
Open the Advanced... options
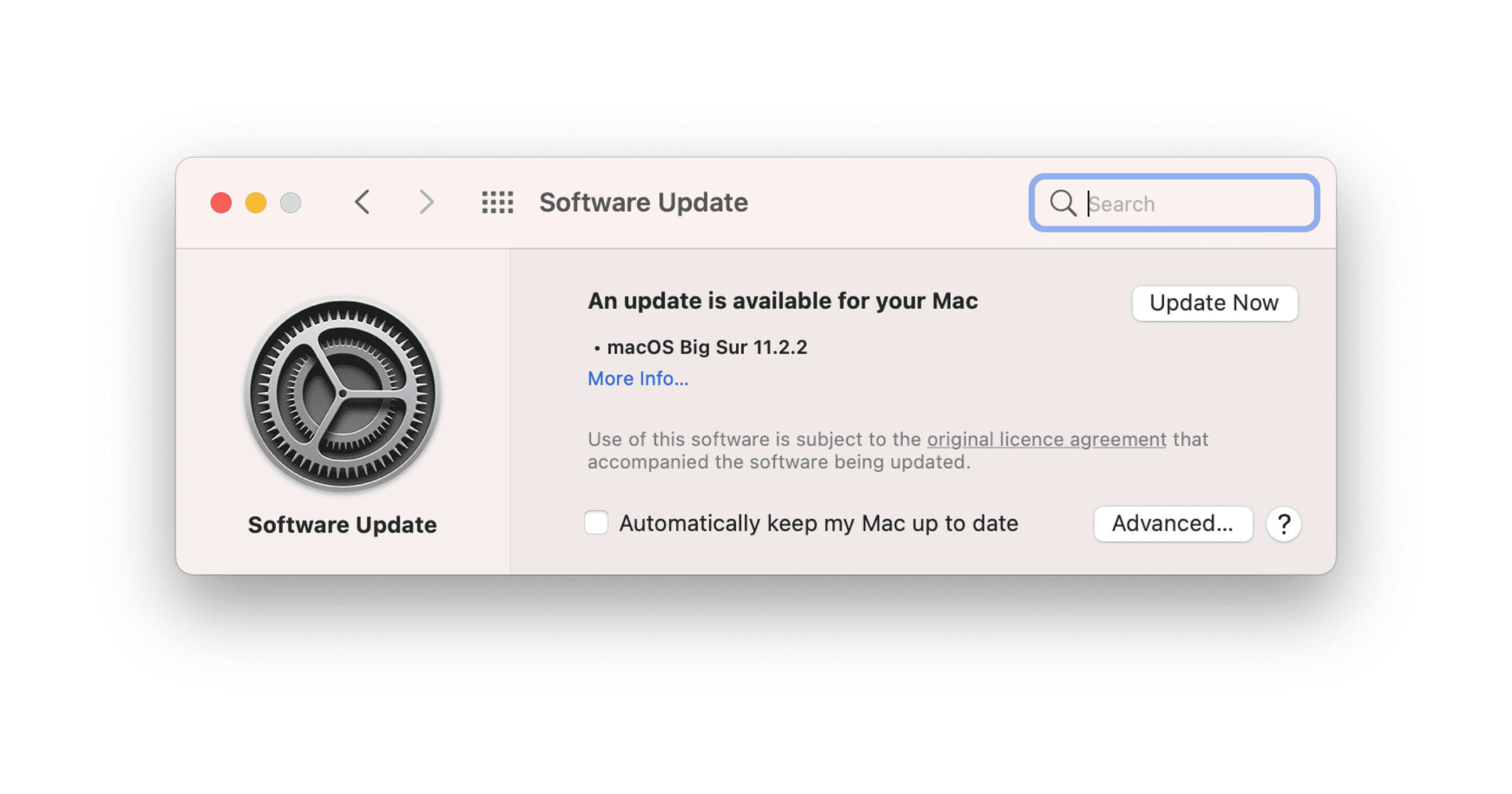point(1172,524)
